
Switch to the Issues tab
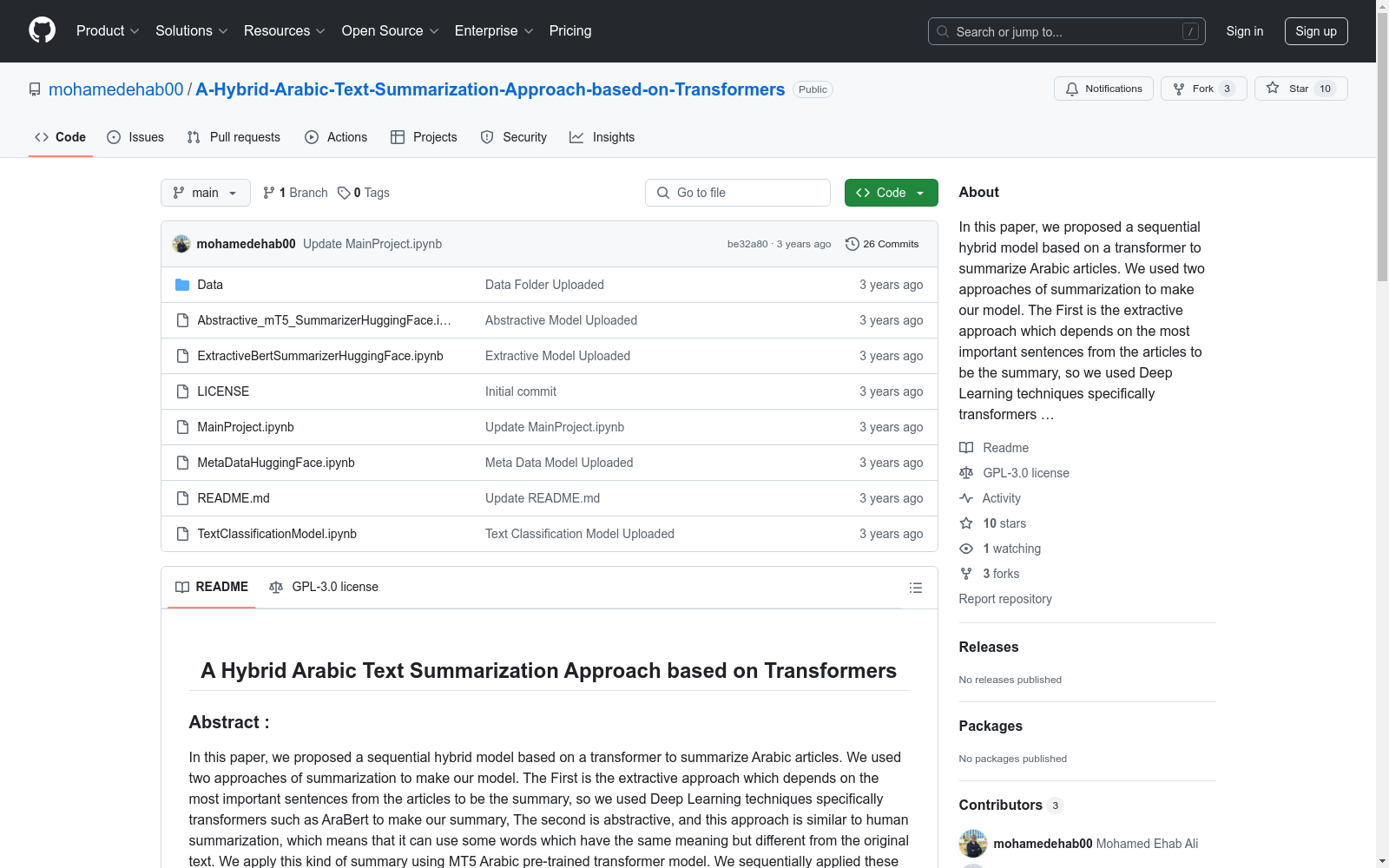click(x=135, y=137)
